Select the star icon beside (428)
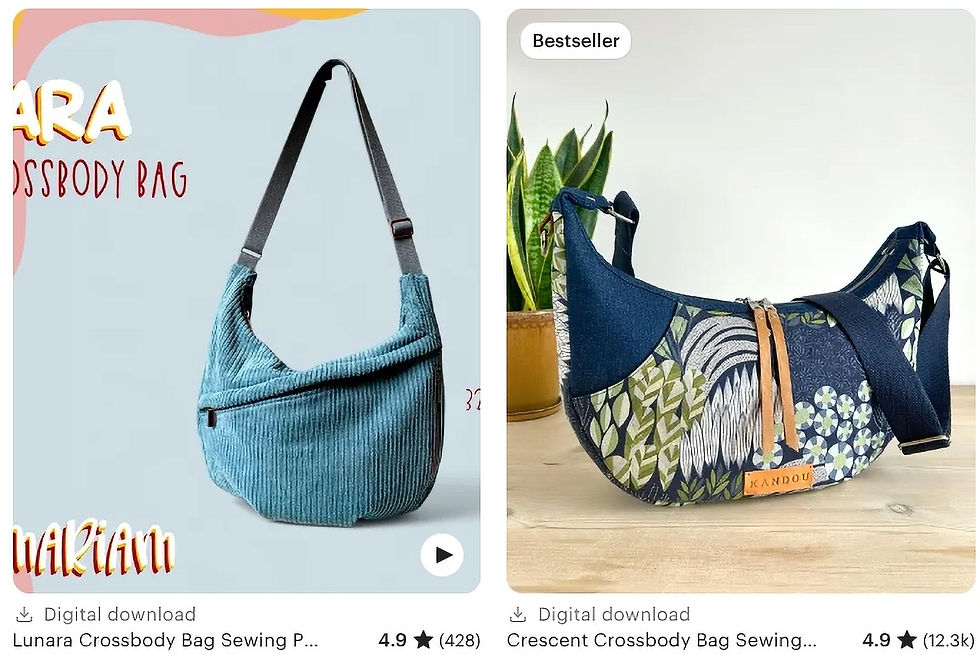980x655 pixels. [x=423, y=639]
